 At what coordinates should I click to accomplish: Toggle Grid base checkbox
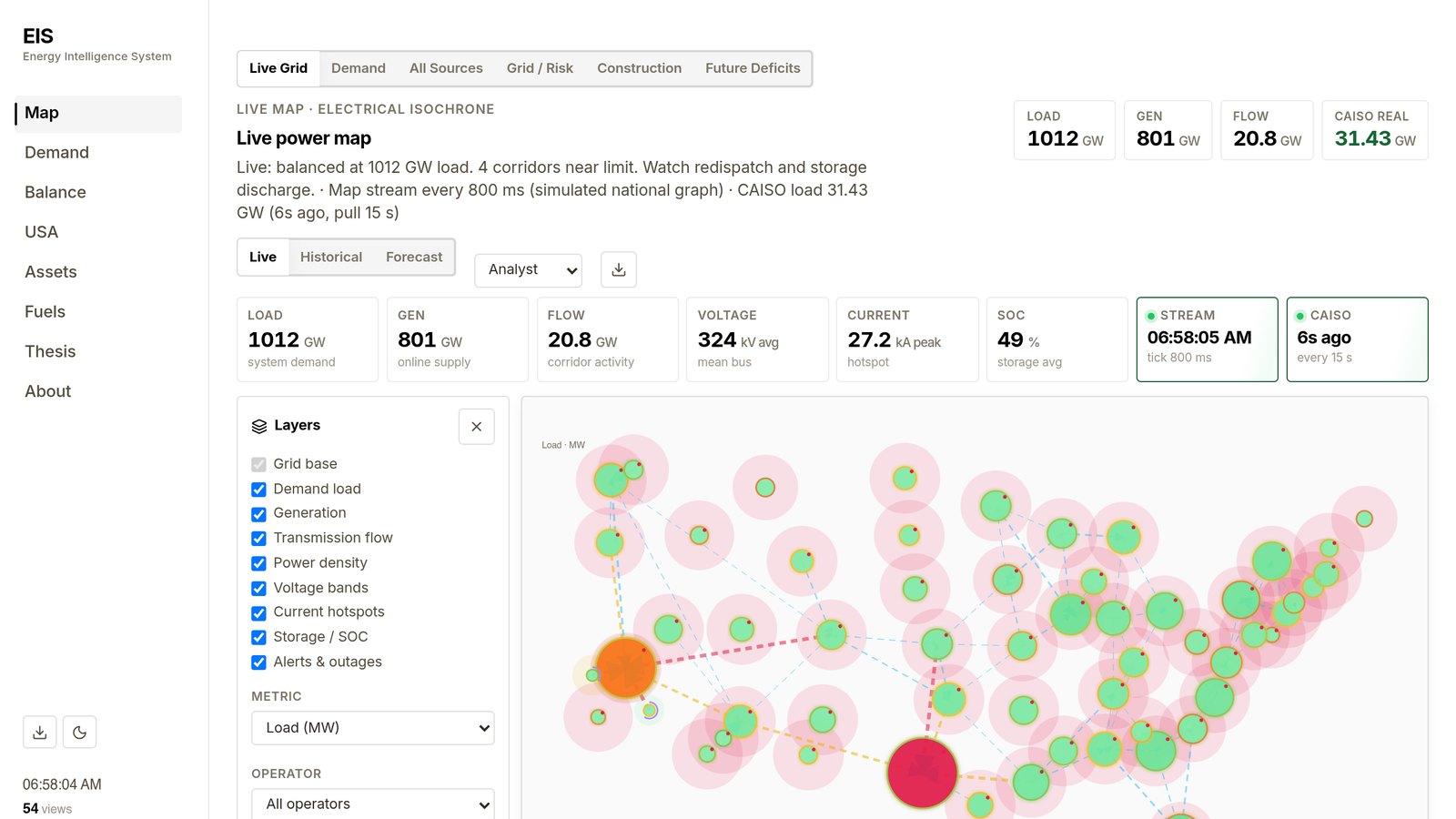[258, 464]
